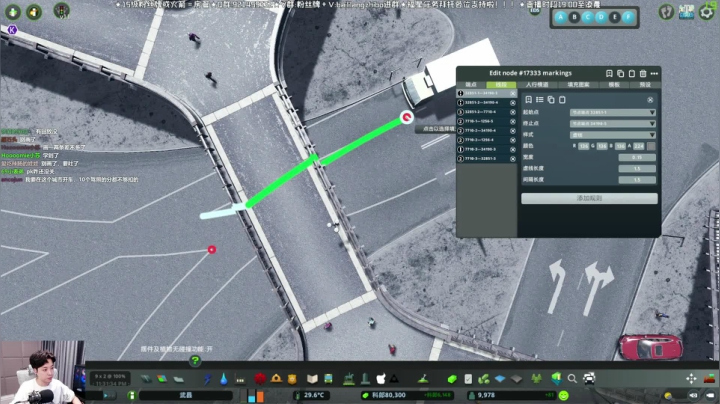Click the magnifier search icon in toolbar
Viewport: 720px width, 404px height.
572,379
